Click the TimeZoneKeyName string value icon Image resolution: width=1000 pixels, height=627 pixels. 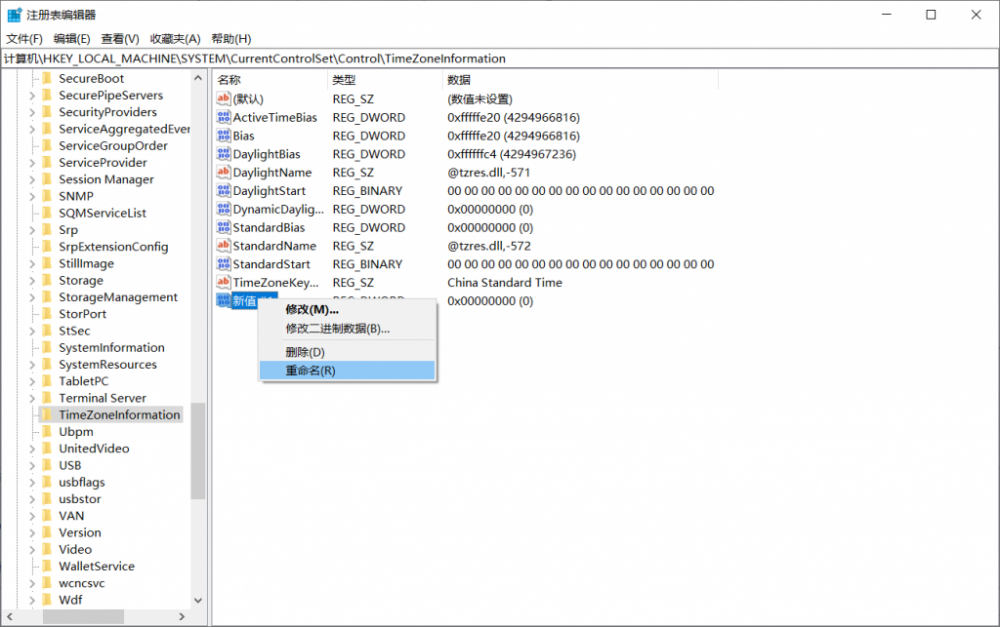click(x=224, y=283)
